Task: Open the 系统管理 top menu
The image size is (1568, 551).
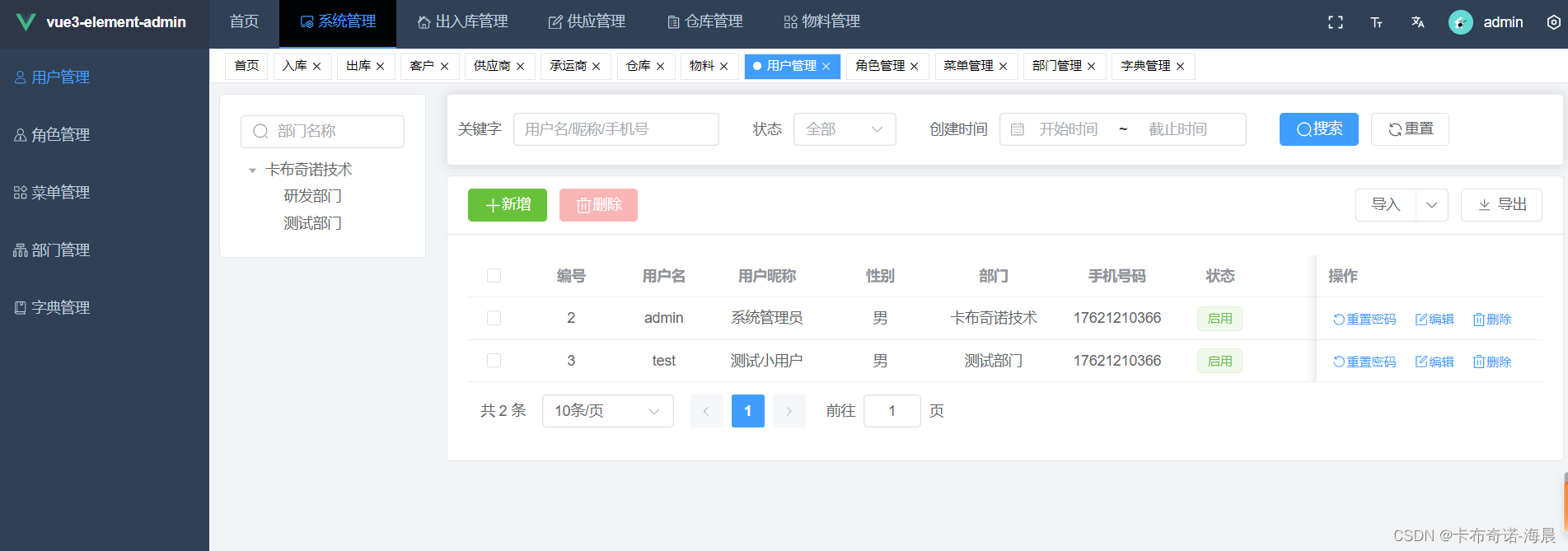Action: point(338,22)
